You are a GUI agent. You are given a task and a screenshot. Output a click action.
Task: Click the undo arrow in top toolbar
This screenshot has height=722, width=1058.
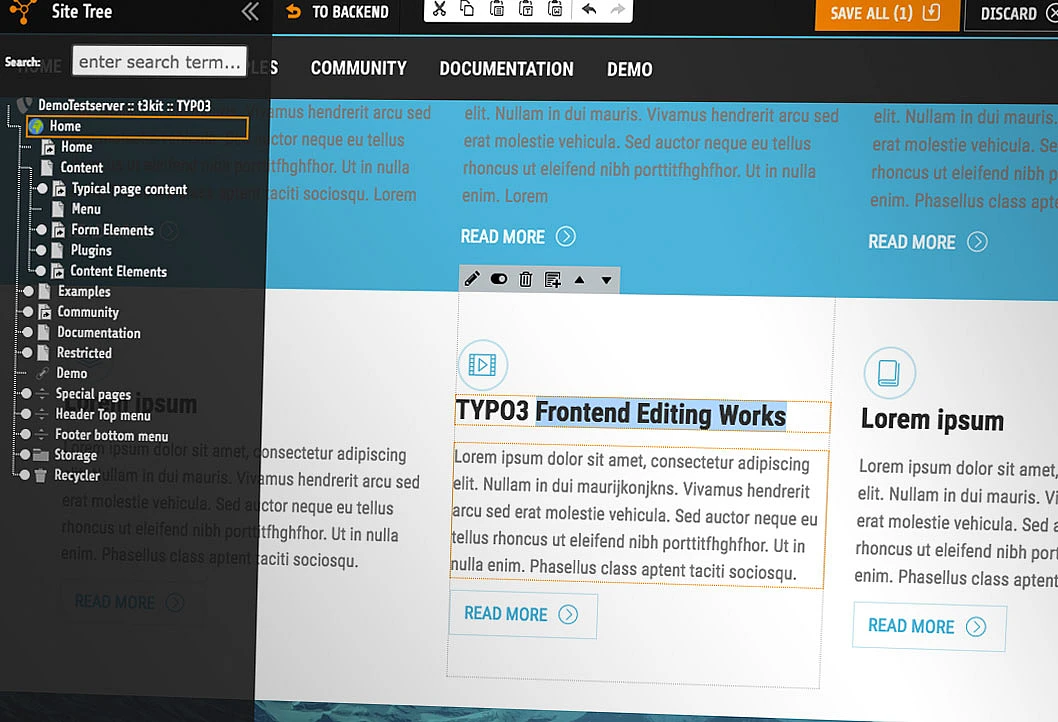click(589, 10)
